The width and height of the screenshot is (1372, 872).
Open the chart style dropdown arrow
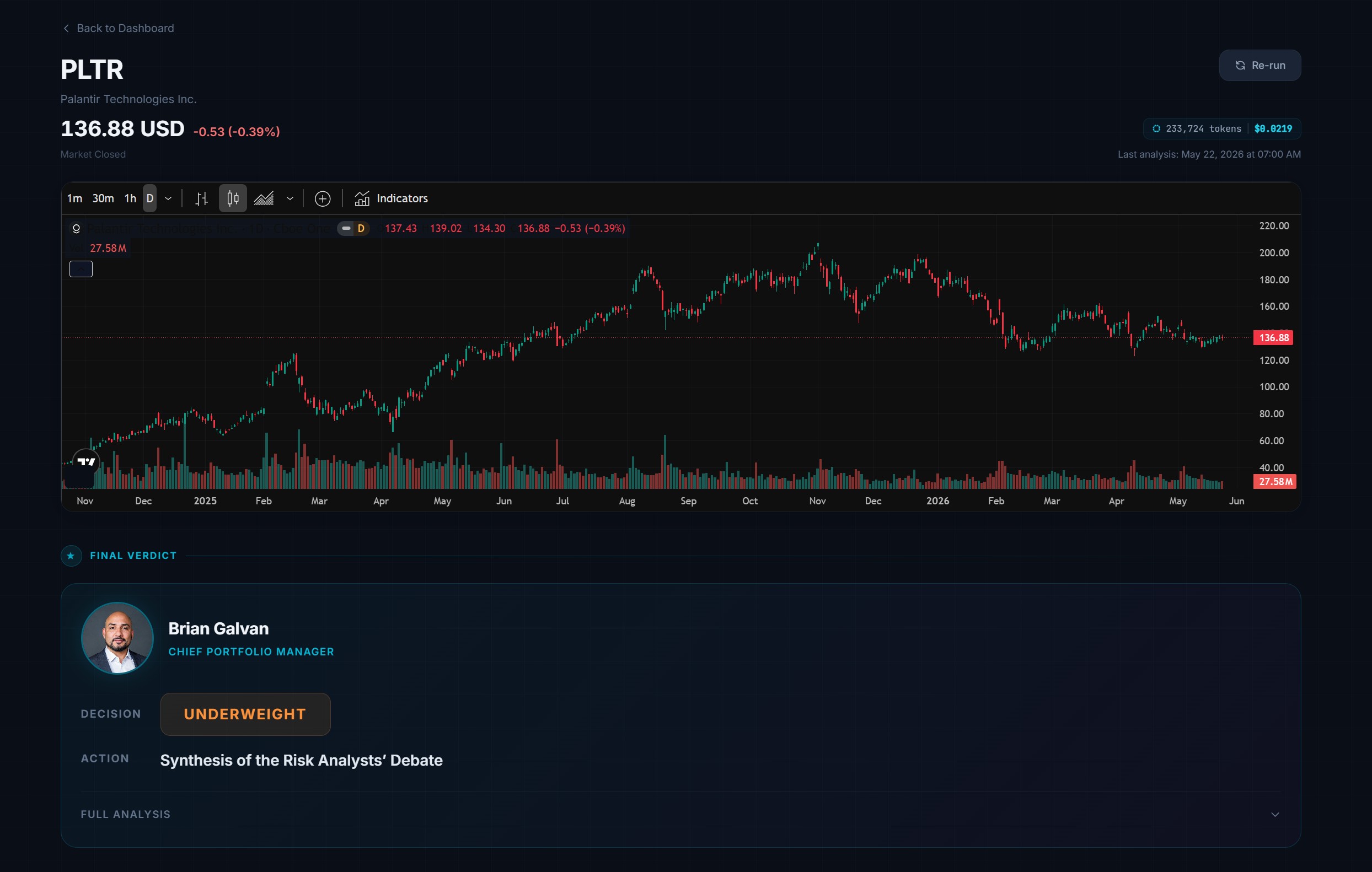(x=290, y=198)
